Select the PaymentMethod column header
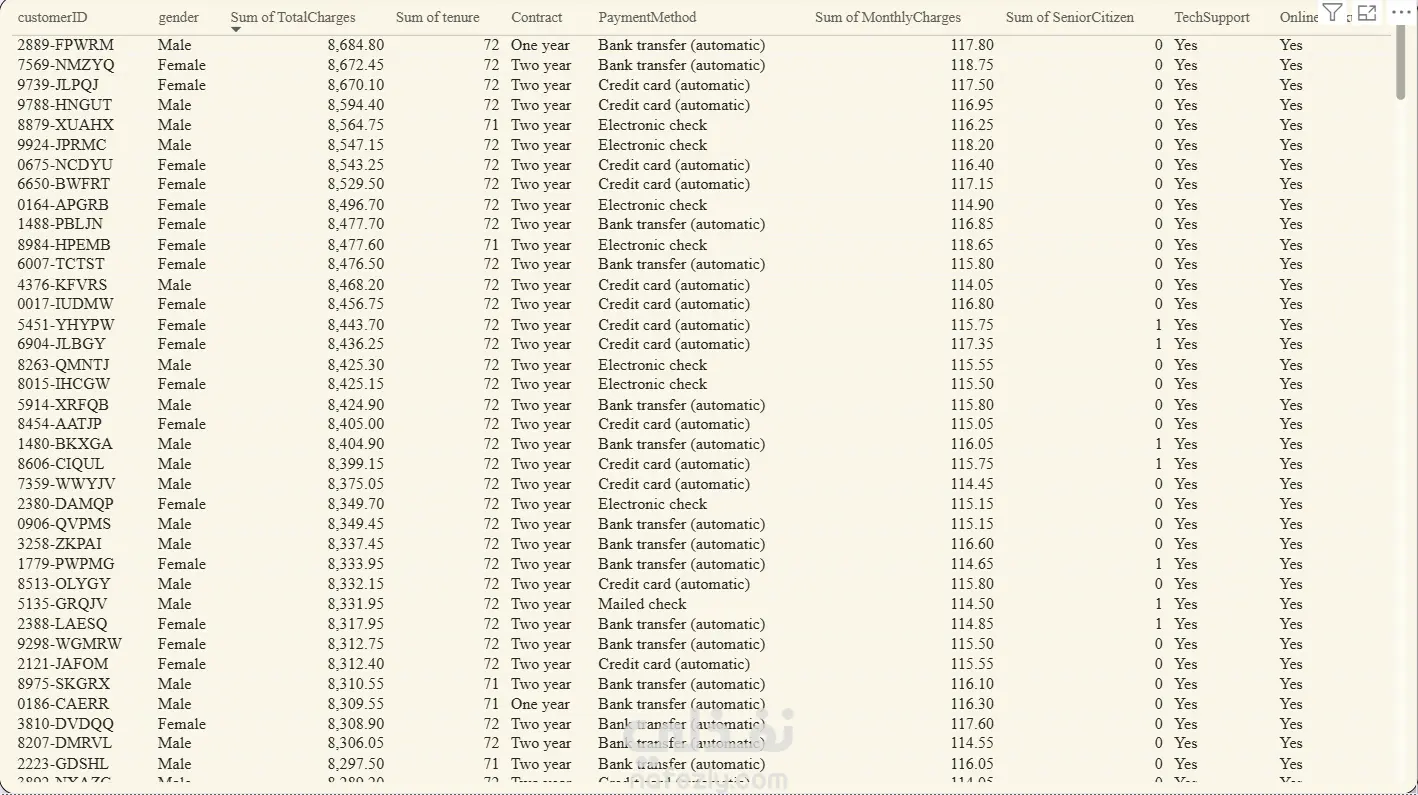The image size is (1418, 795). (647, 17)
